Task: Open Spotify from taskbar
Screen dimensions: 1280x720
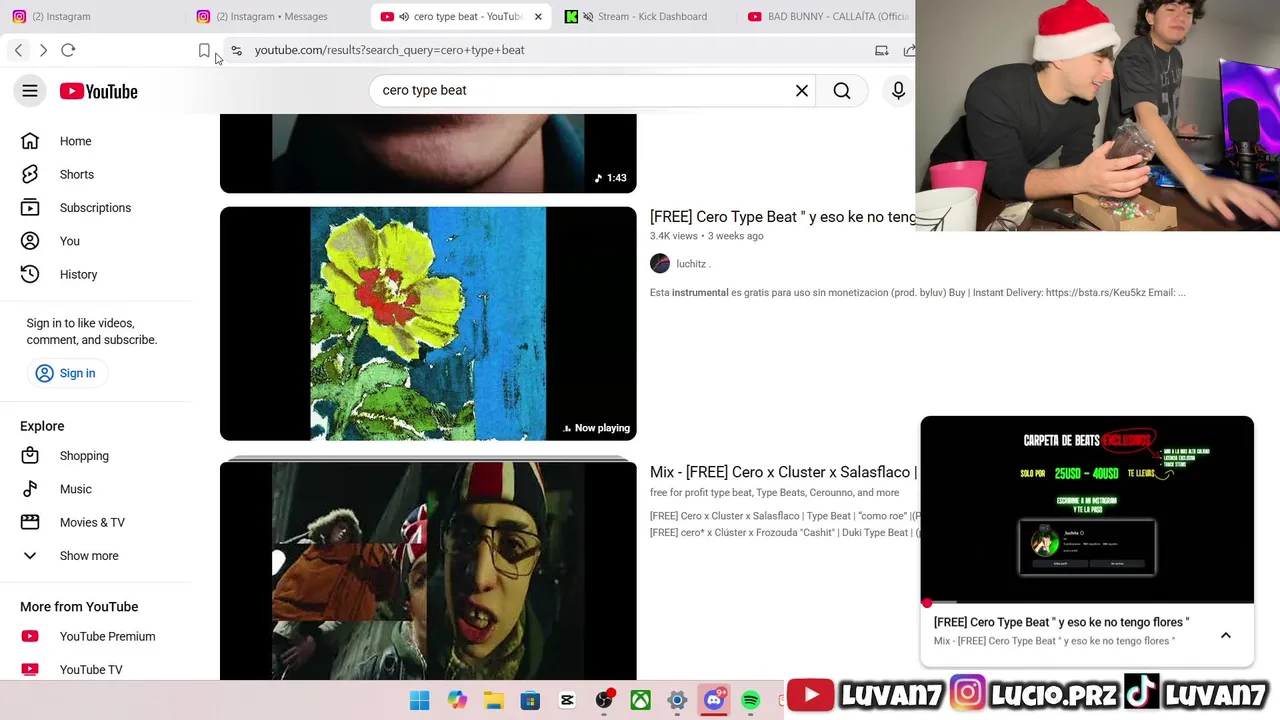Action: pyautogui.click(x=751, y=701)
